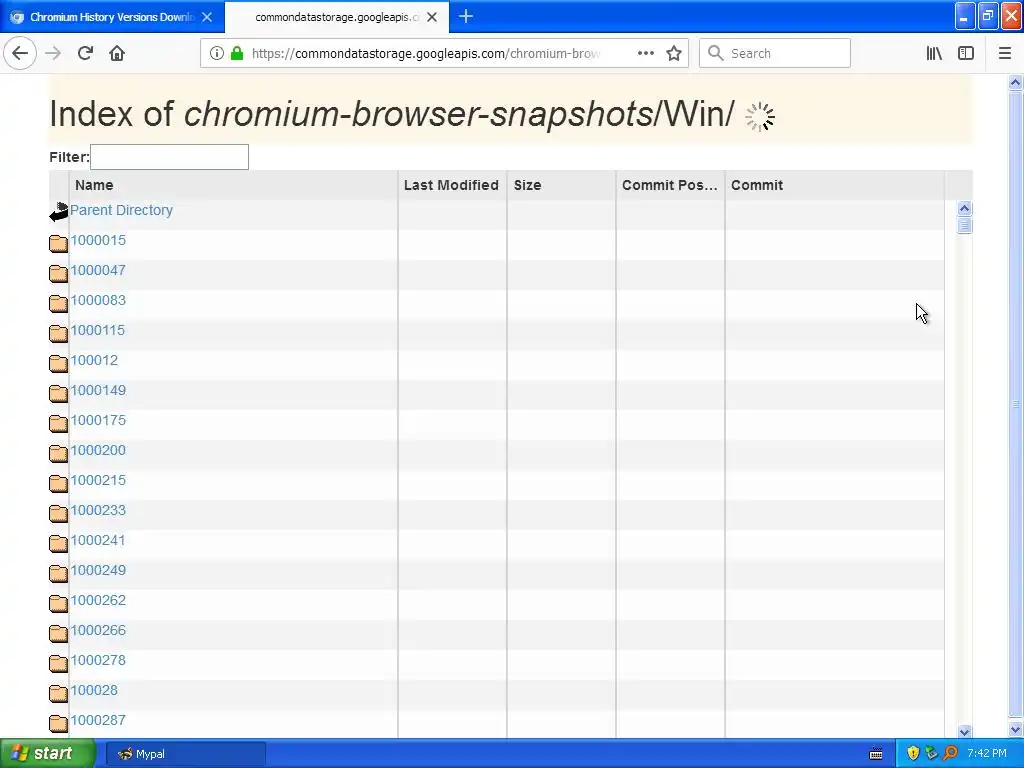Open the Library bookmarks and history icon
The height and width of the screenshot is (768, 1024).
[934, 53]
